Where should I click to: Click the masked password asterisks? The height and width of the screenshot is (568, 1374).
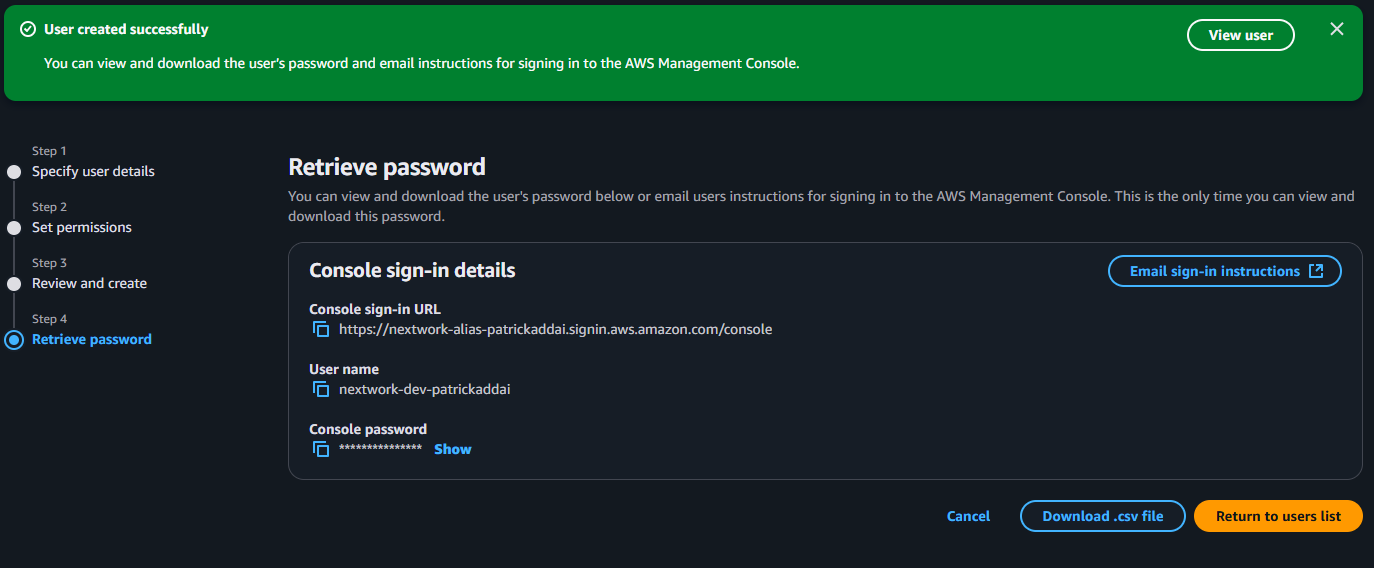click(380, 449)
